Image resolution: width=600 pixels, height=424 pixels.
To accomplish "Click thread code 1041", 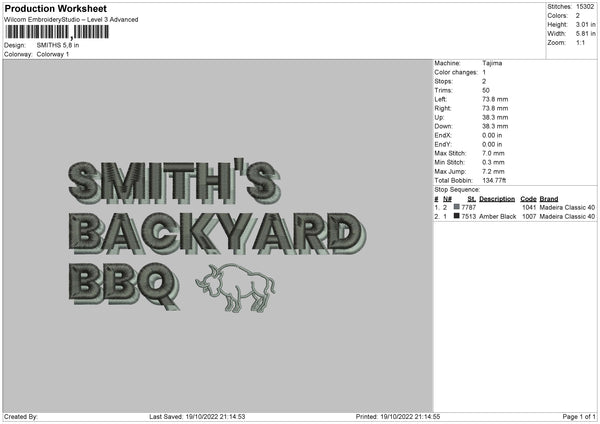I will (x=529, y=207).
